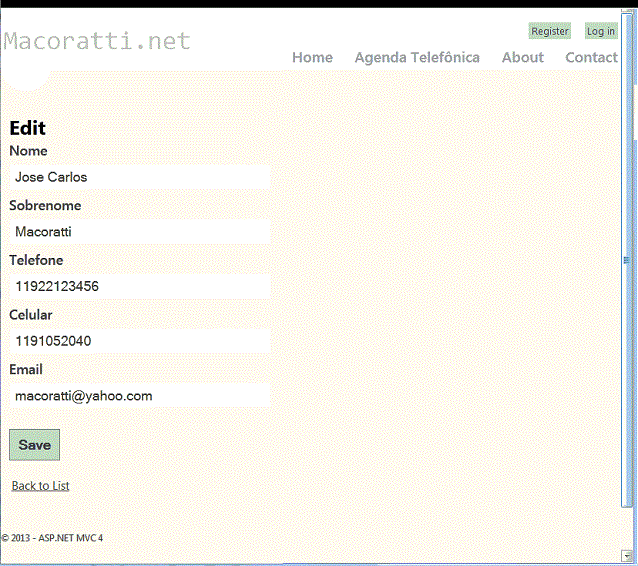This screenshot has width=638, height=566.
Task: Click the Macoratti.net site title
Action: coord(97,41)
